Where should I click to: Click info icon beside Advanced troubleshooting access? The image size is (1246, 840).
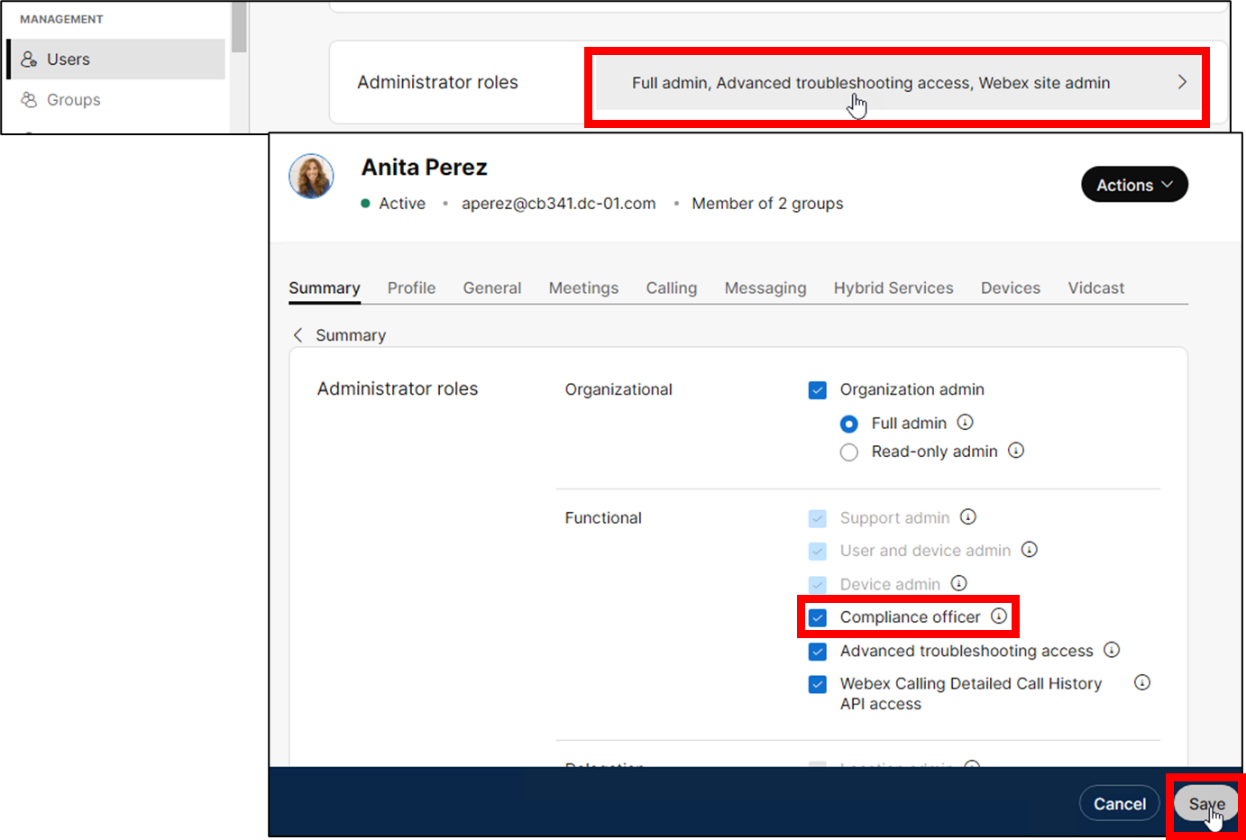1111,650
